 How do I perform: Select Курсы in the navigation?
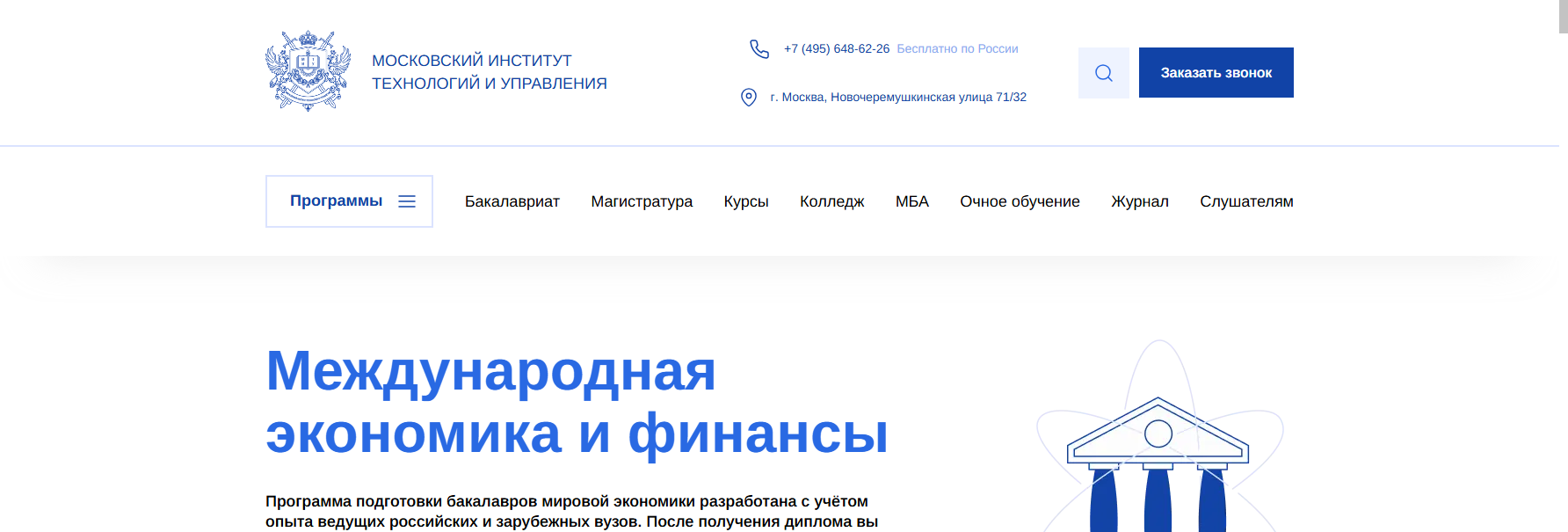(x=746, y=201)
